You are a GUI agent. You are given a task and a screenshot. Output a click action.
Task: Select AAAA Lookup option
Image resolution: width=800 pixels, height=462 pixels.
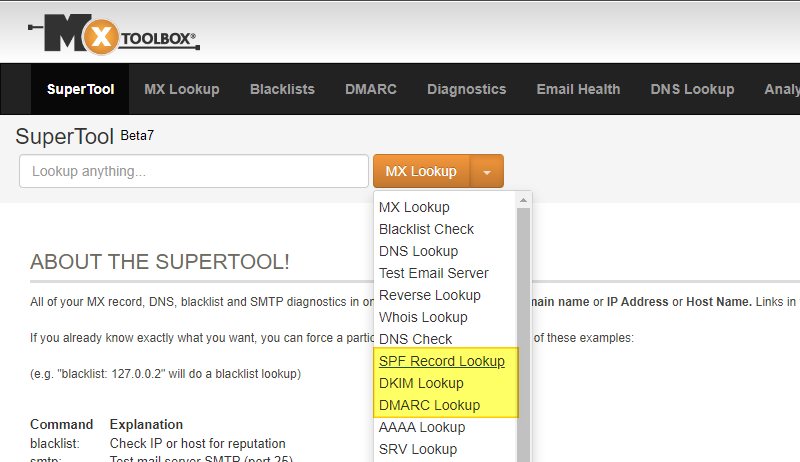422,426
